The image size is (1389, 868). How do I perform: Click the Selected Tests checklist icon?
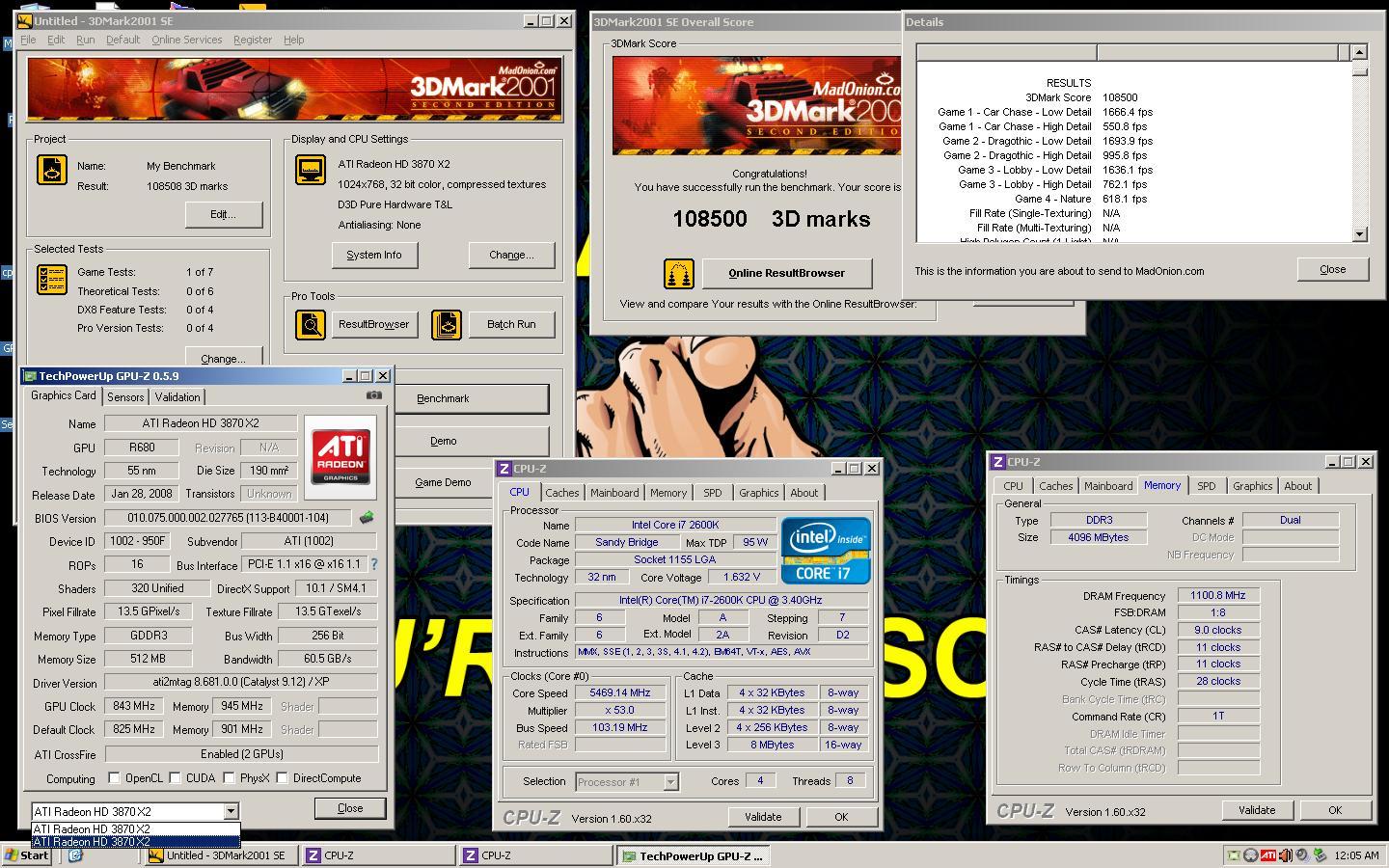click(52, 280)
